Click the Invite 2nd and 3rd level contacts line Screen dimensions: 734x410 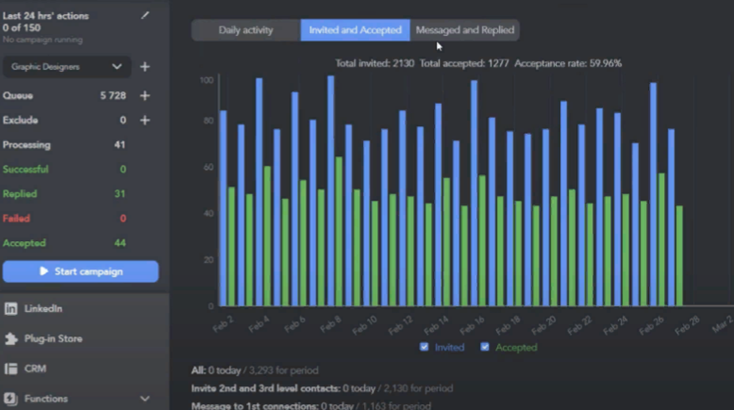pyautogui.click(x=322, y=388)
